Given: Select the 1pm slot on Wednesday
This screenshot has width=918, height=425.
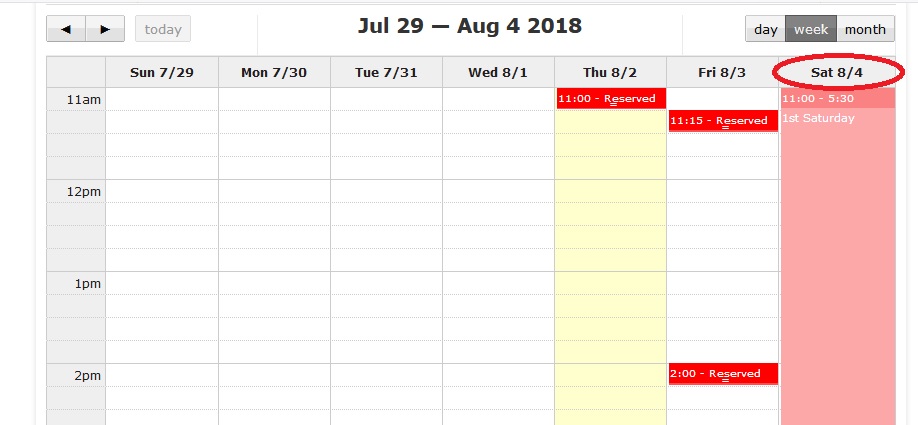Looking at the screenshot, I should pyautogui.click(x=498, y=283).
